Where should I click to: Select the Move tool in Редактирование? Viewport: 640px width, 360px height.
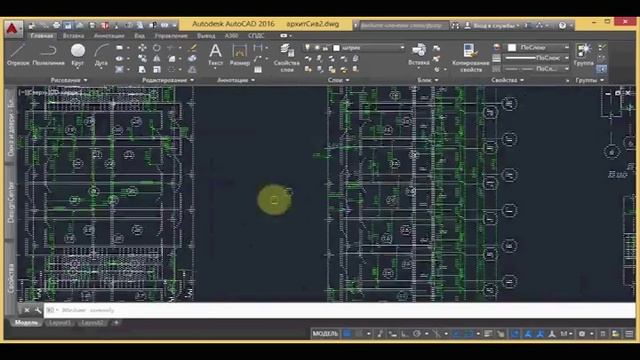pyautogui.click(x=142, y=48)
